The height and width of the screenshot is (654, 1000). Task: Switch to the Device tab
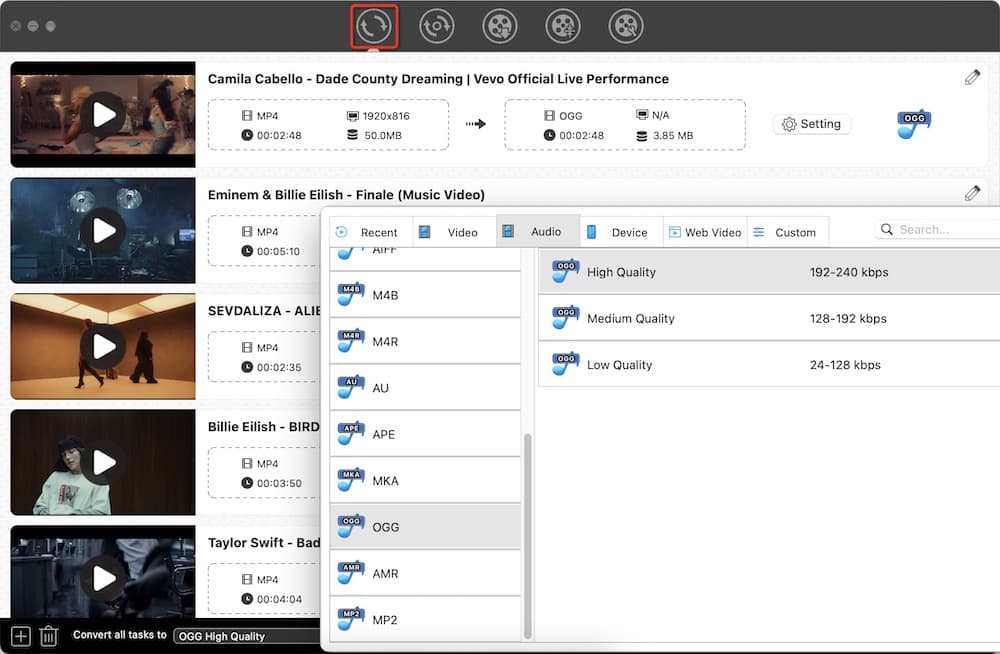click(x=621, y=232)
